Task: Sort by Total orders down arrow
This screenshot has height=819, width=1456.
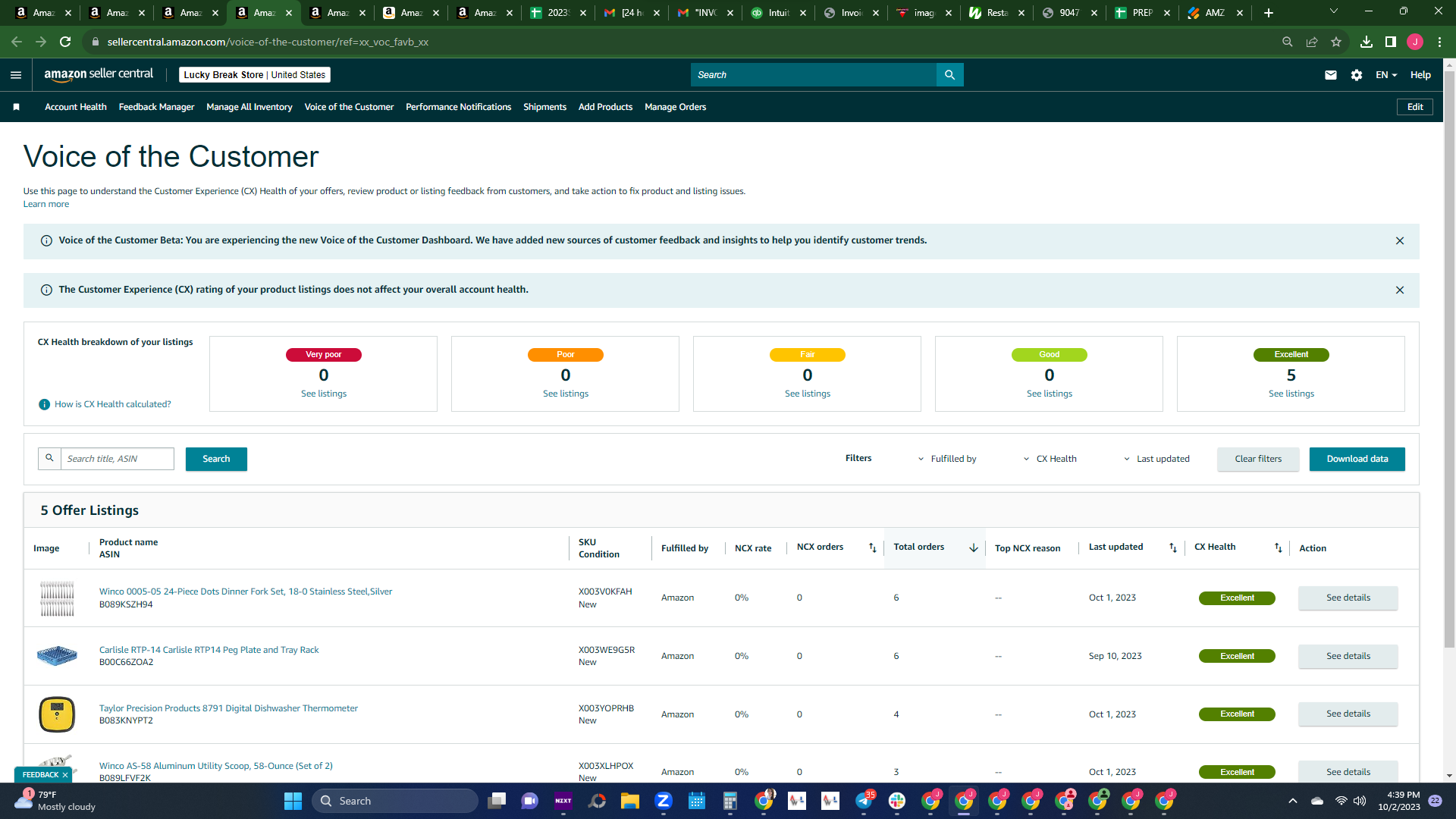Action: [974, 548]
